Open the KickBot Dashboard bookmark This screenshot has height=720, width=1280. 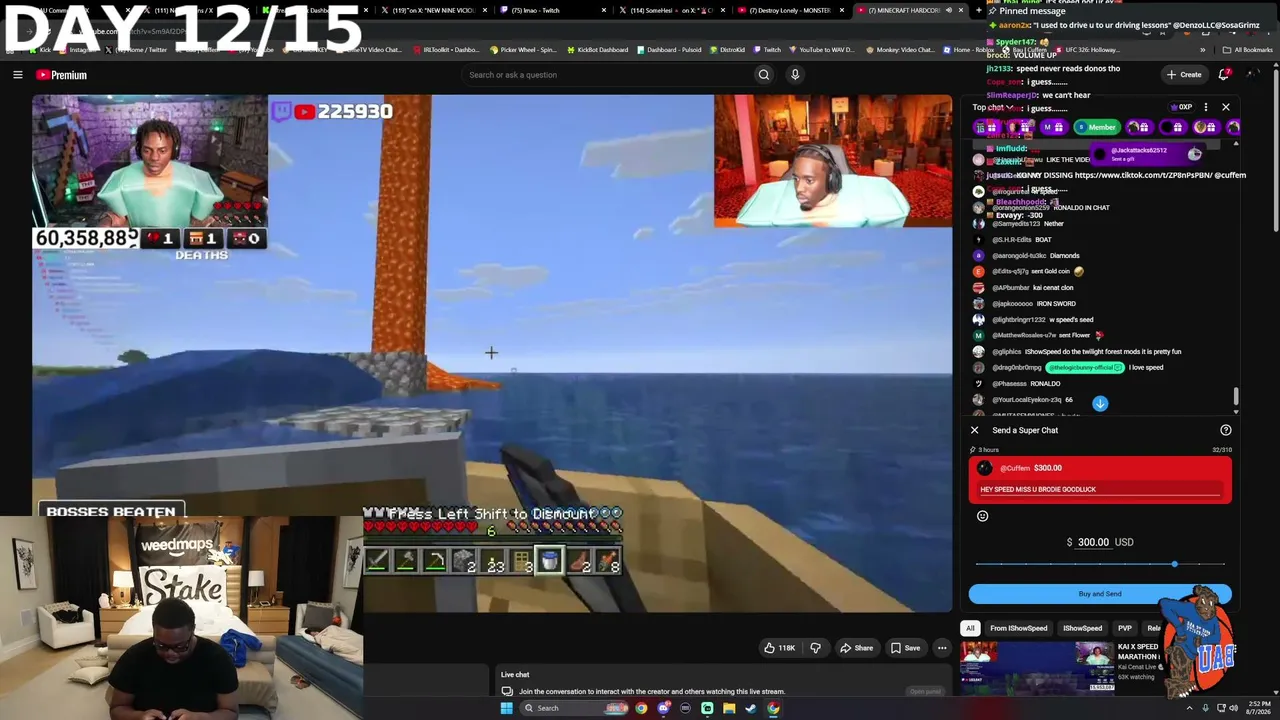(x=597, y=49)
